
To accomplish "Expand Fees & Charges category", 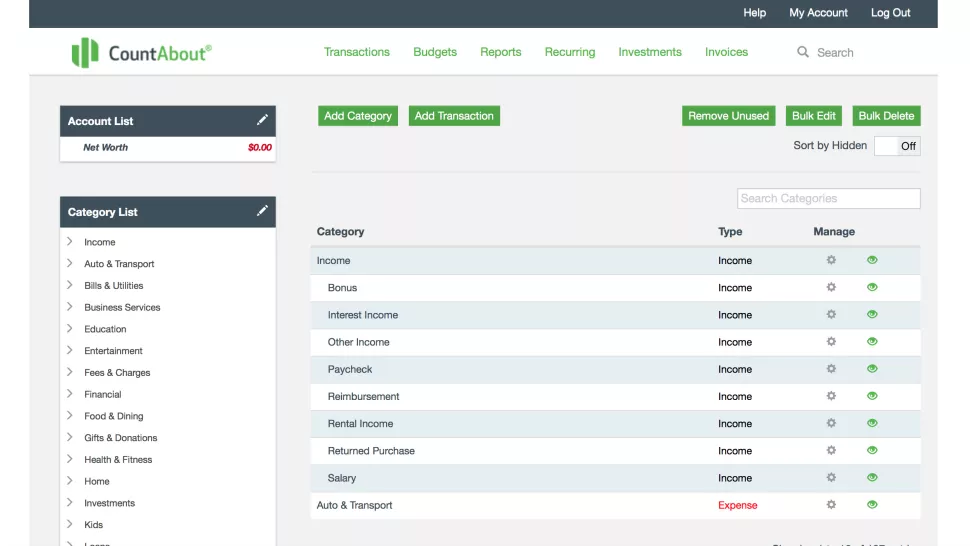I will point(70,372).
